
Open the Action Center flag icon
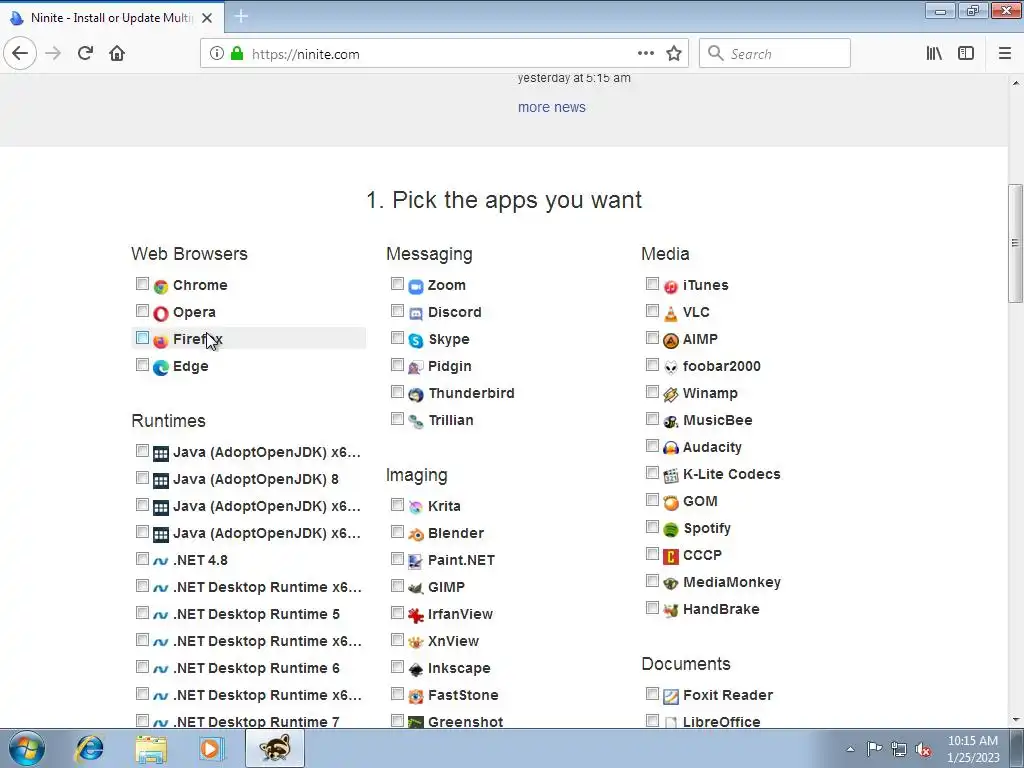click(874, 749)
